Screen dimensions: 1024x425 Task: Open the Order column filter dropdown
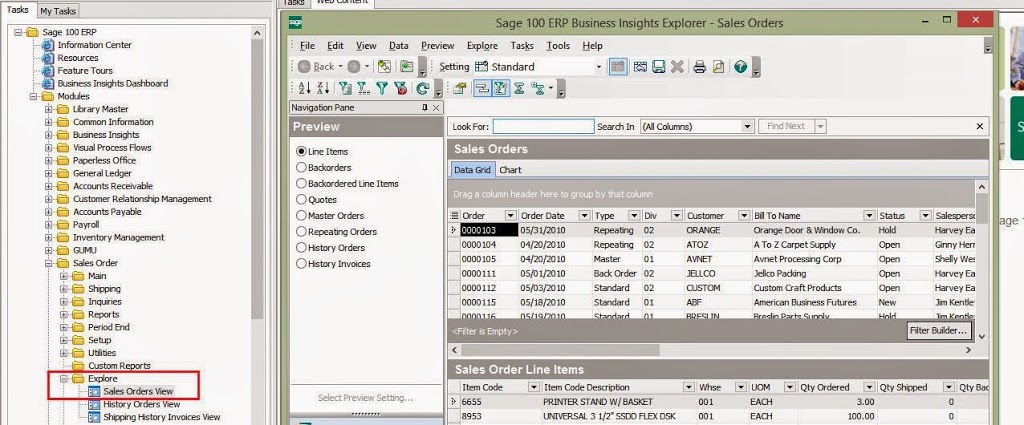pyautogui.click(x=511, y=215)
